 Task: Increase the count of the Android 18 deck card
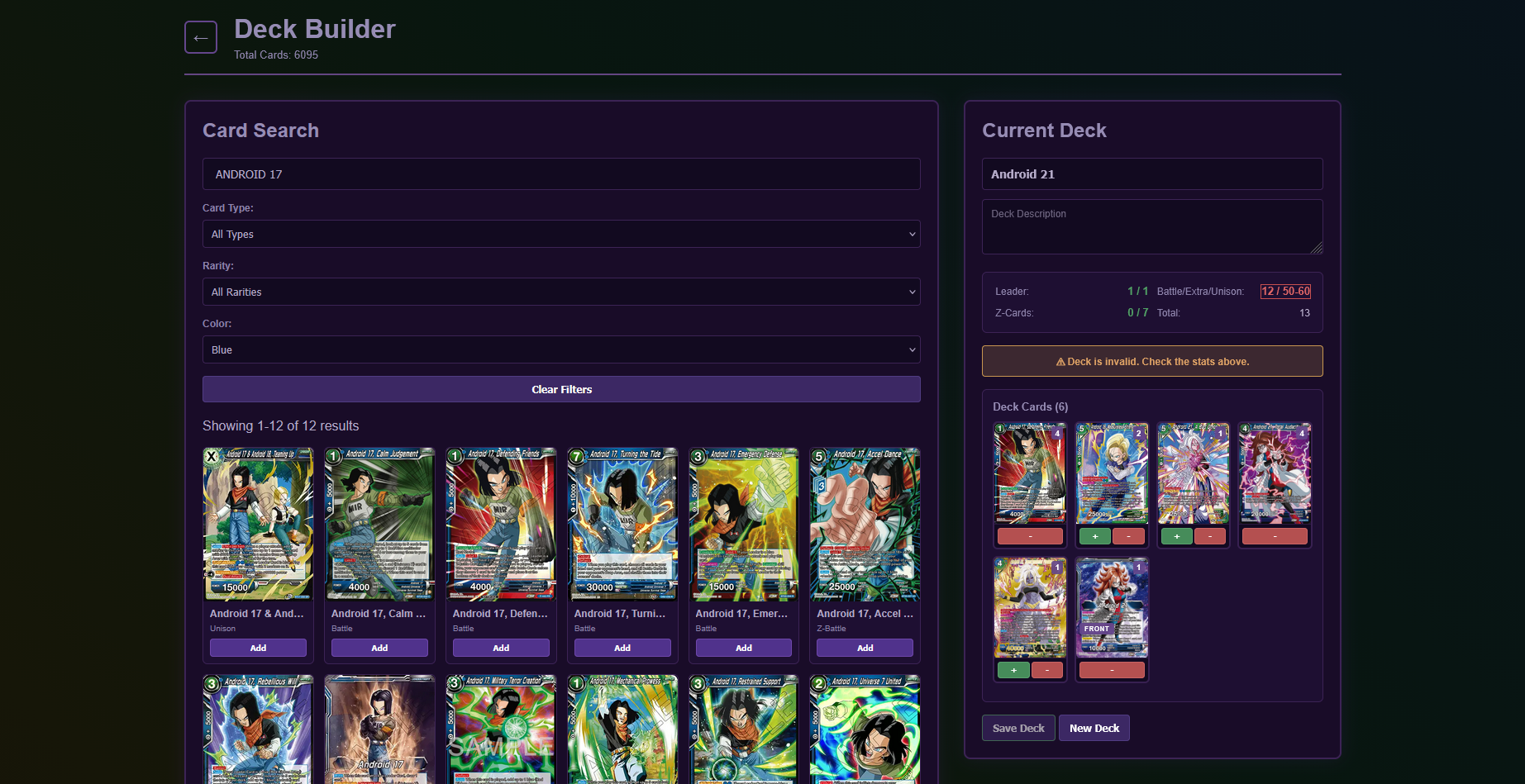[1095, 536]
